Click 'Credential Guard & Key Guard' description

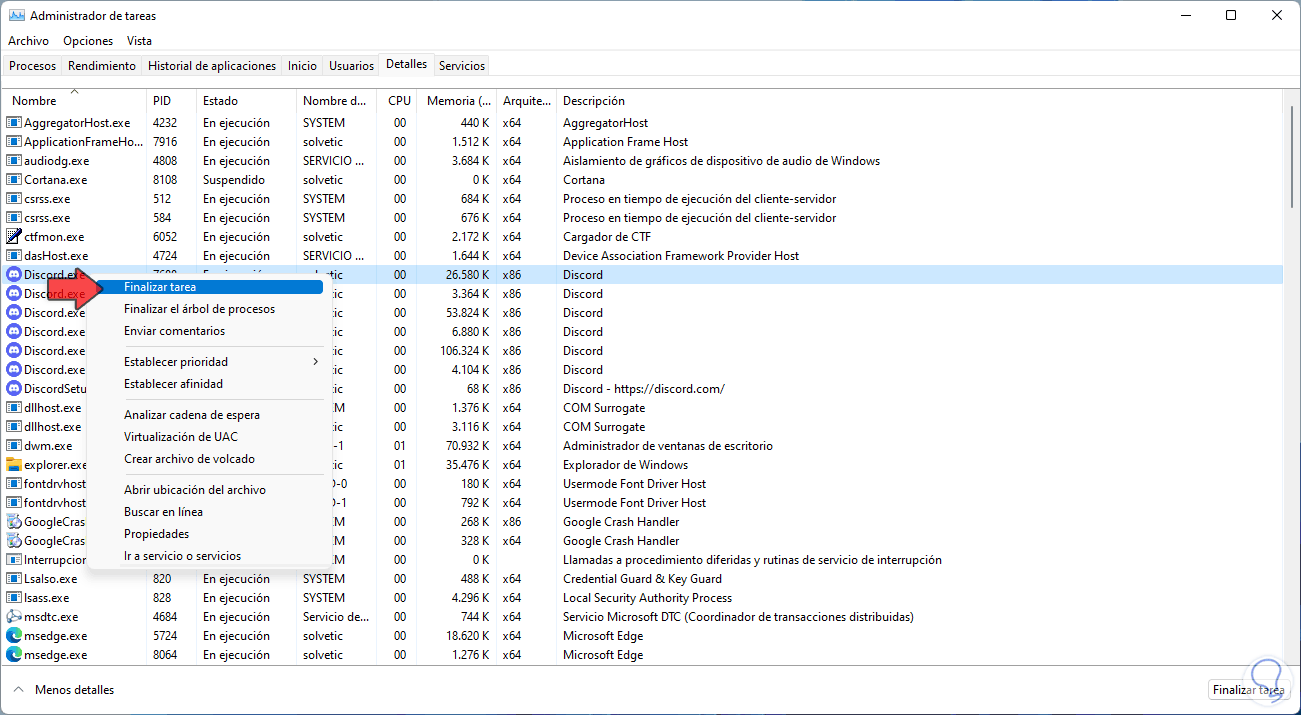642,579
